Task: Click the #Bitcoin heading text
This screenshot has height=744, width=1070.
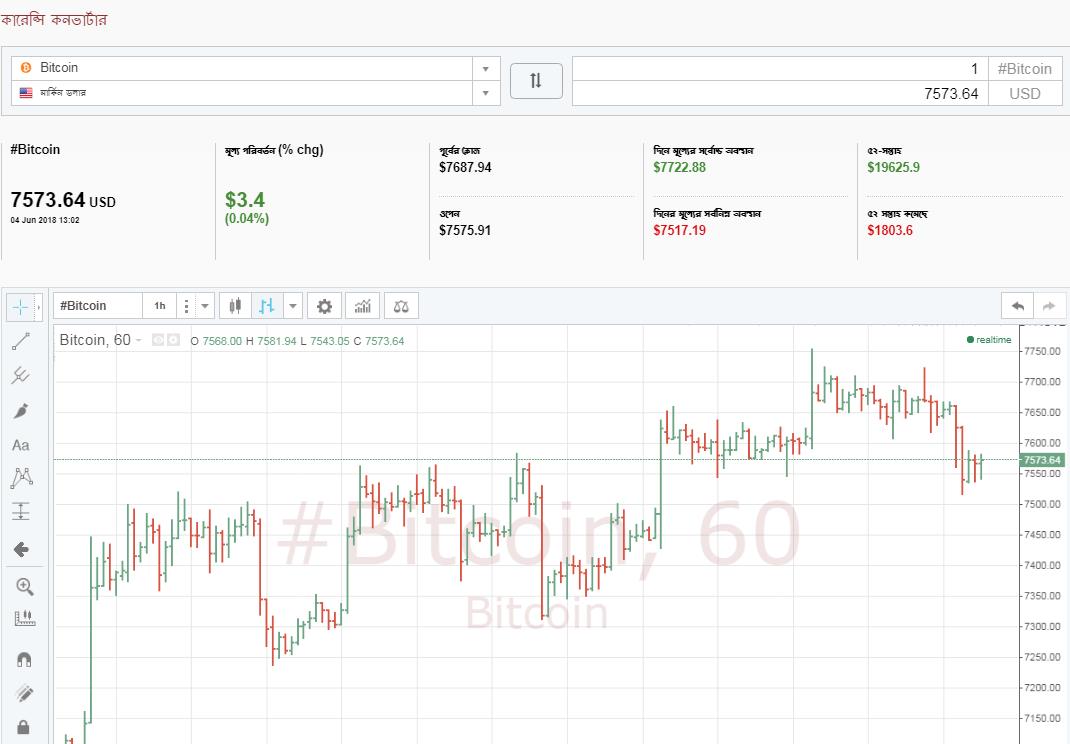Action: [35, 149]
